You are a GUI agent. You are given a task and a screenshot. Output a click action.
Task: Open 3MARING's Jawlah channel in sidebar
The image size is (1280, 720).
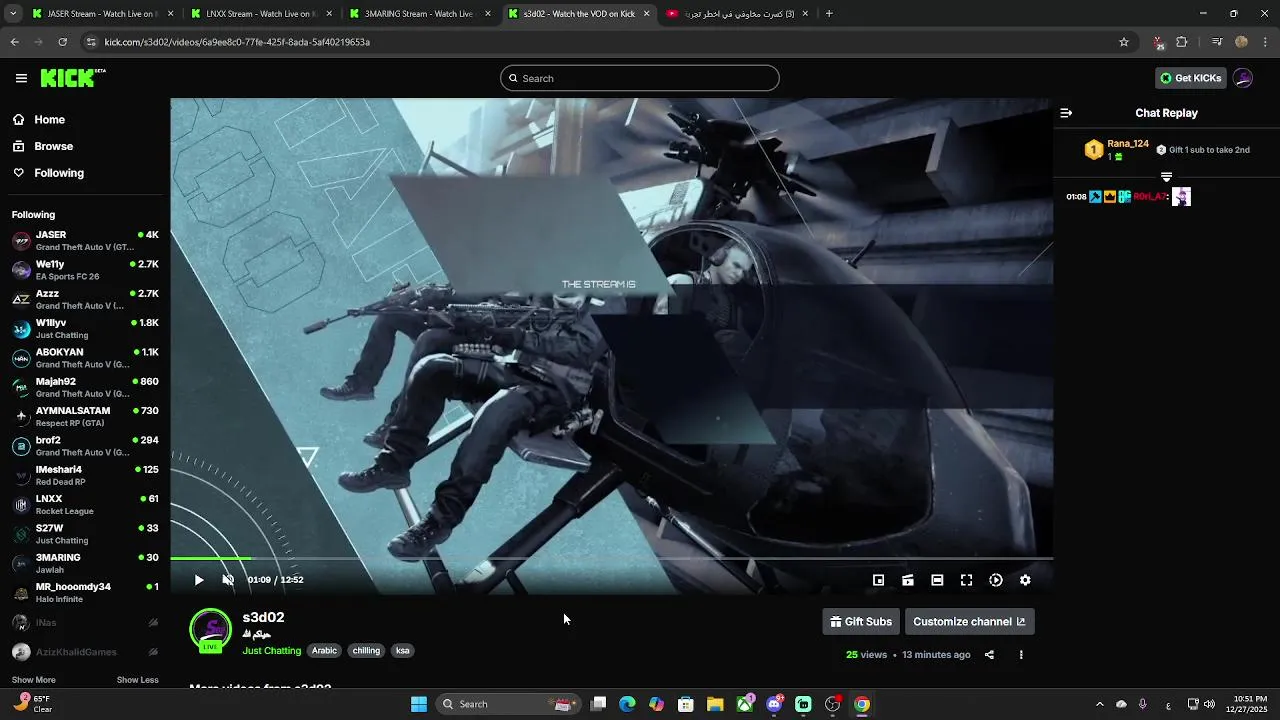(85, 563)
